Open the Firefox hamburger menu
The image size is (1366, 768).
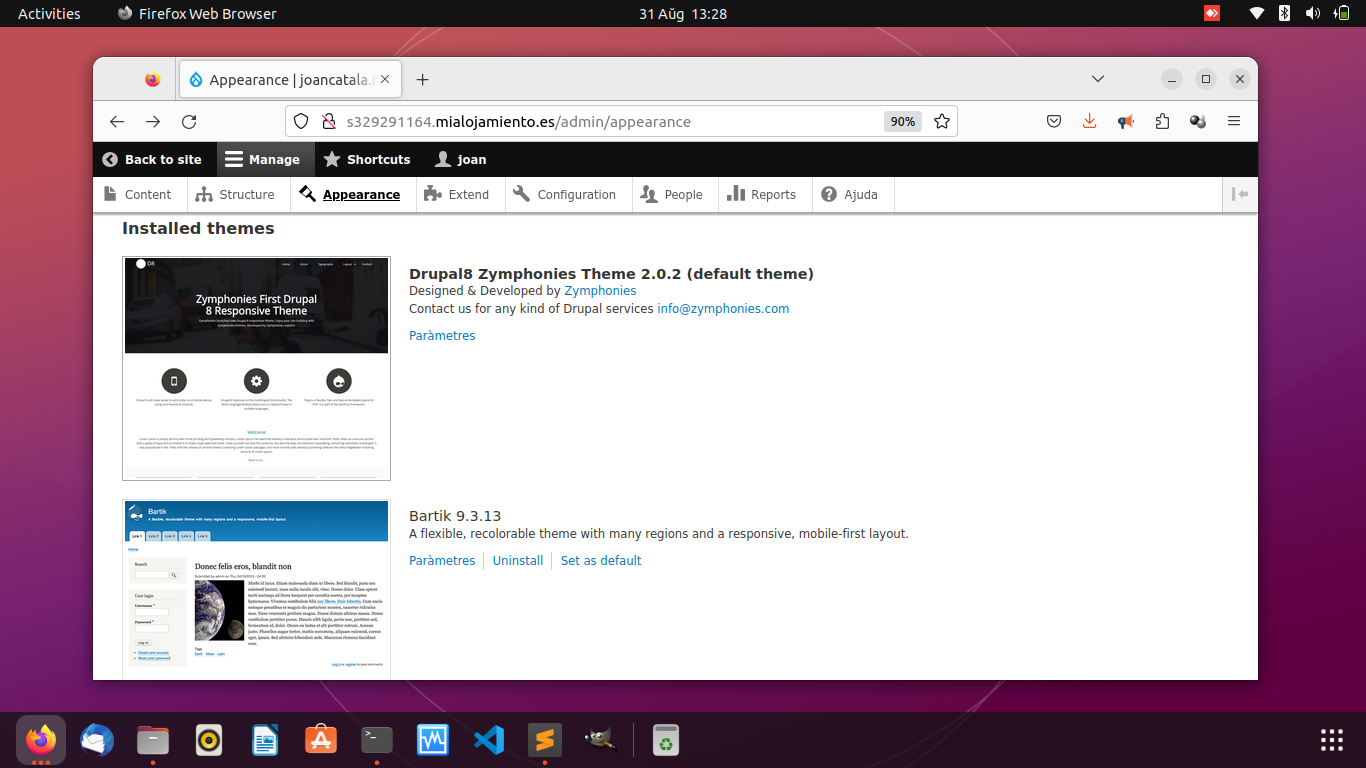point(1234,121)
